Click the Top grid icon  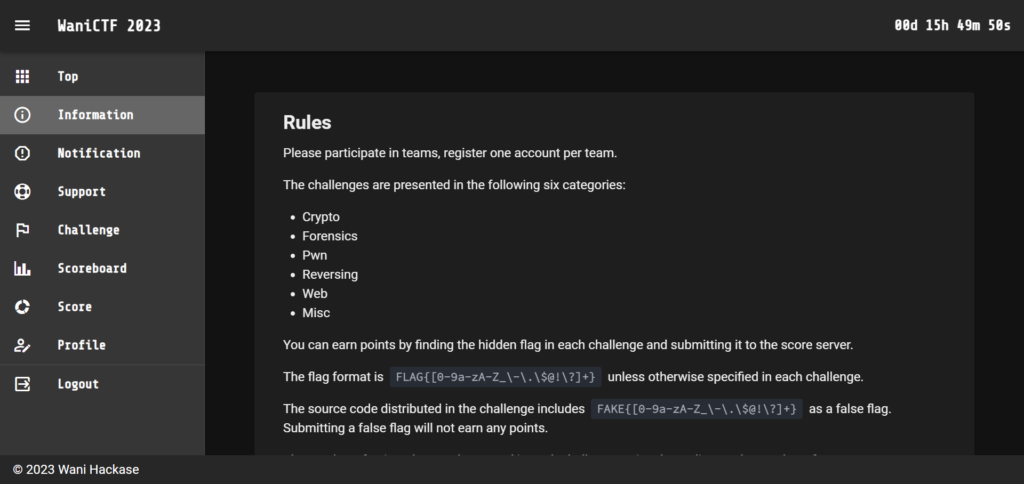coord(22,76)
